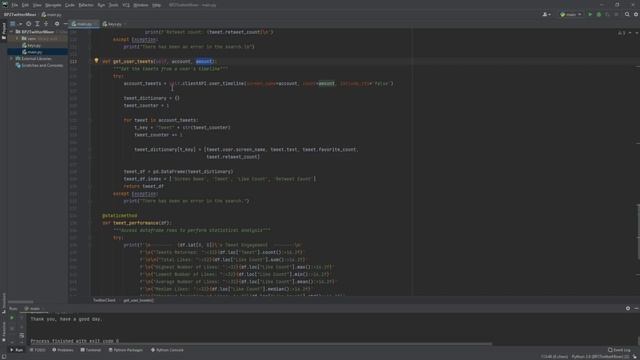640x360 pixels.
Task: Click Run with Coverage icon
Action: coord(607,15)
